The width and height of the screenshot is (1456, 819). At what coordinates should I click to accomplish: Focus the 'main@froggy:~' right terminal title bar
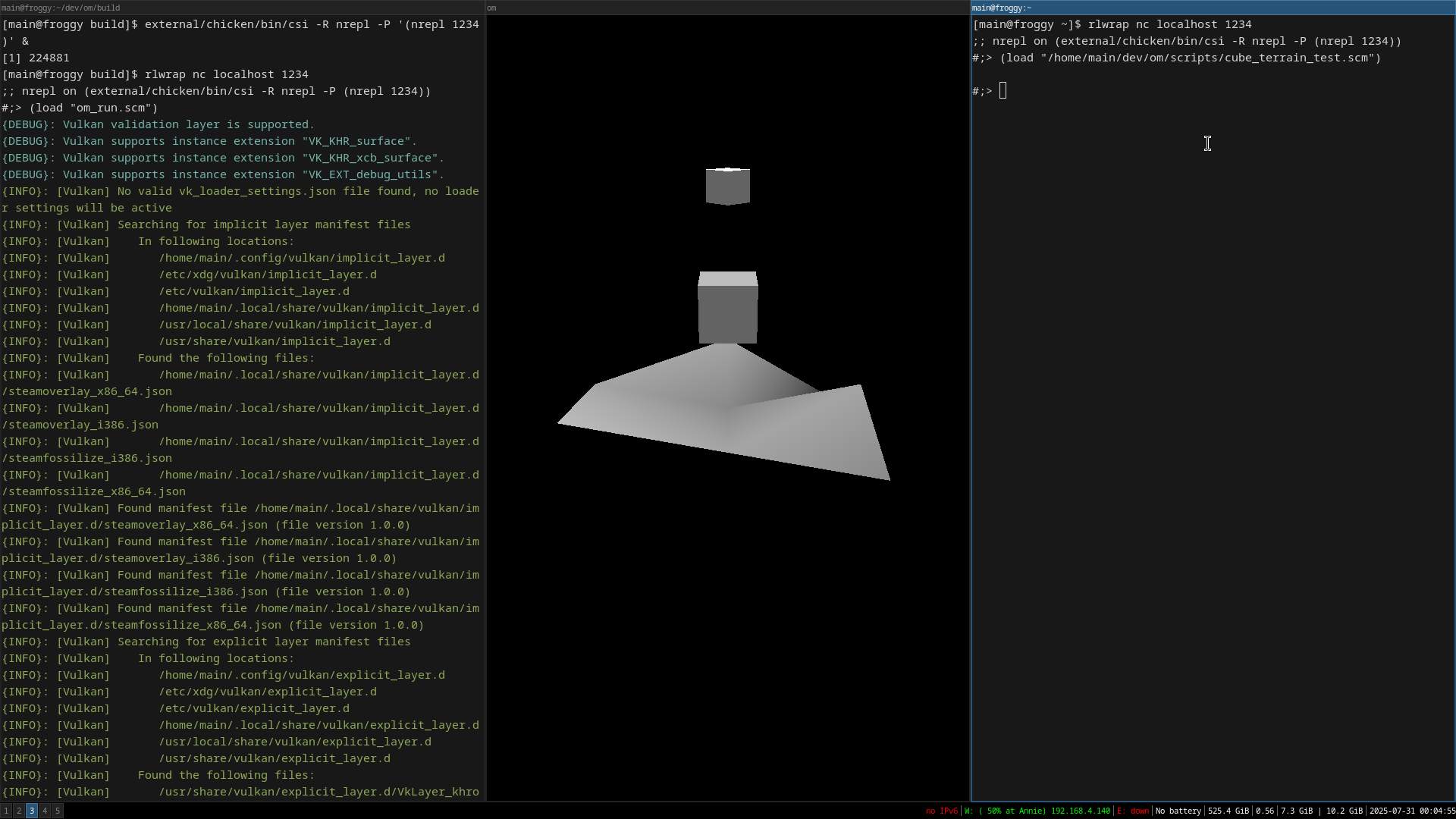point(1213,8)
